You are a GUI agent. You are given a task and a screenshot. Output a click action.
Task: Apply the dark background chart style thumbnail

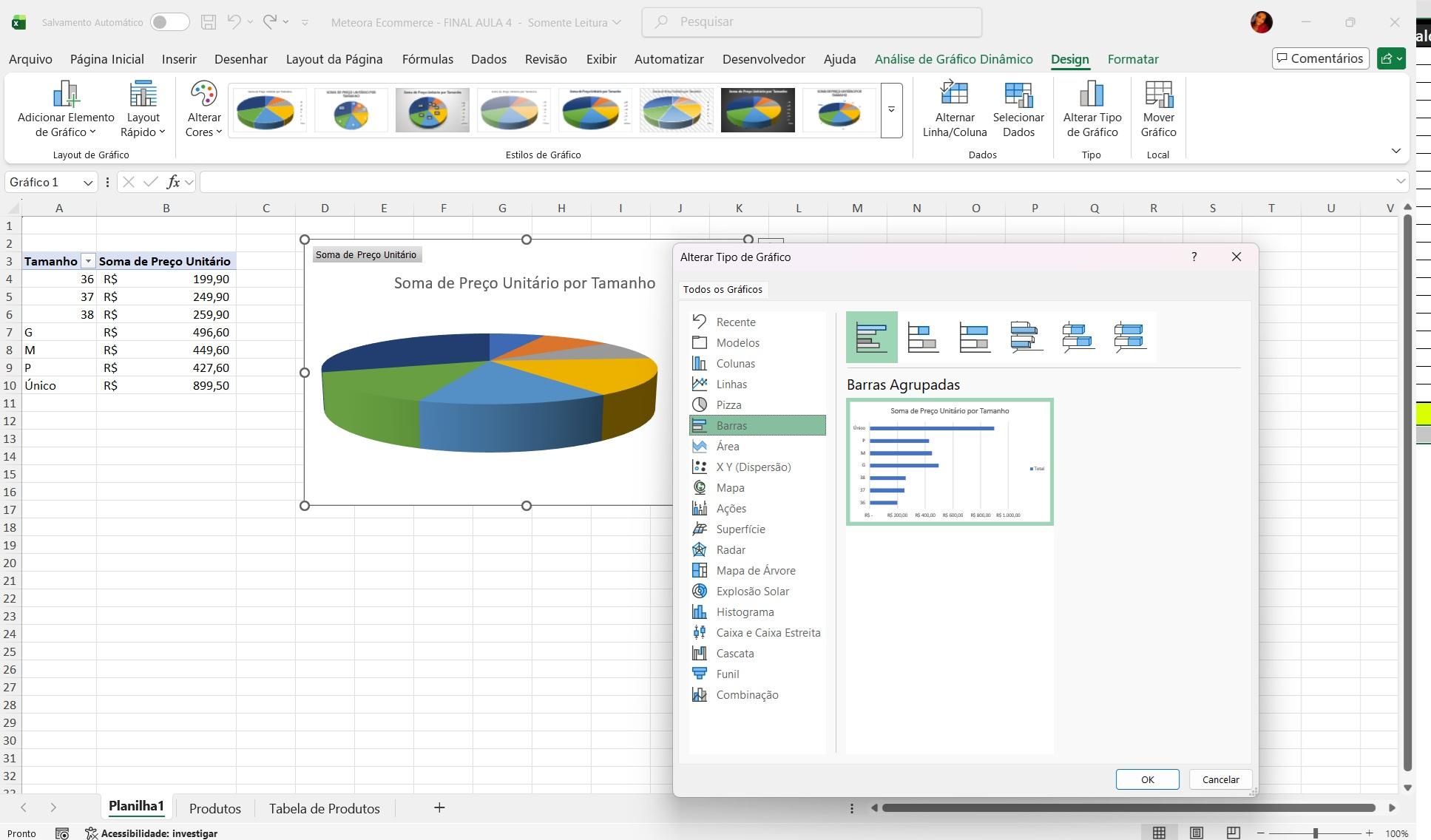pyautogui.click(x=757, y=110)
